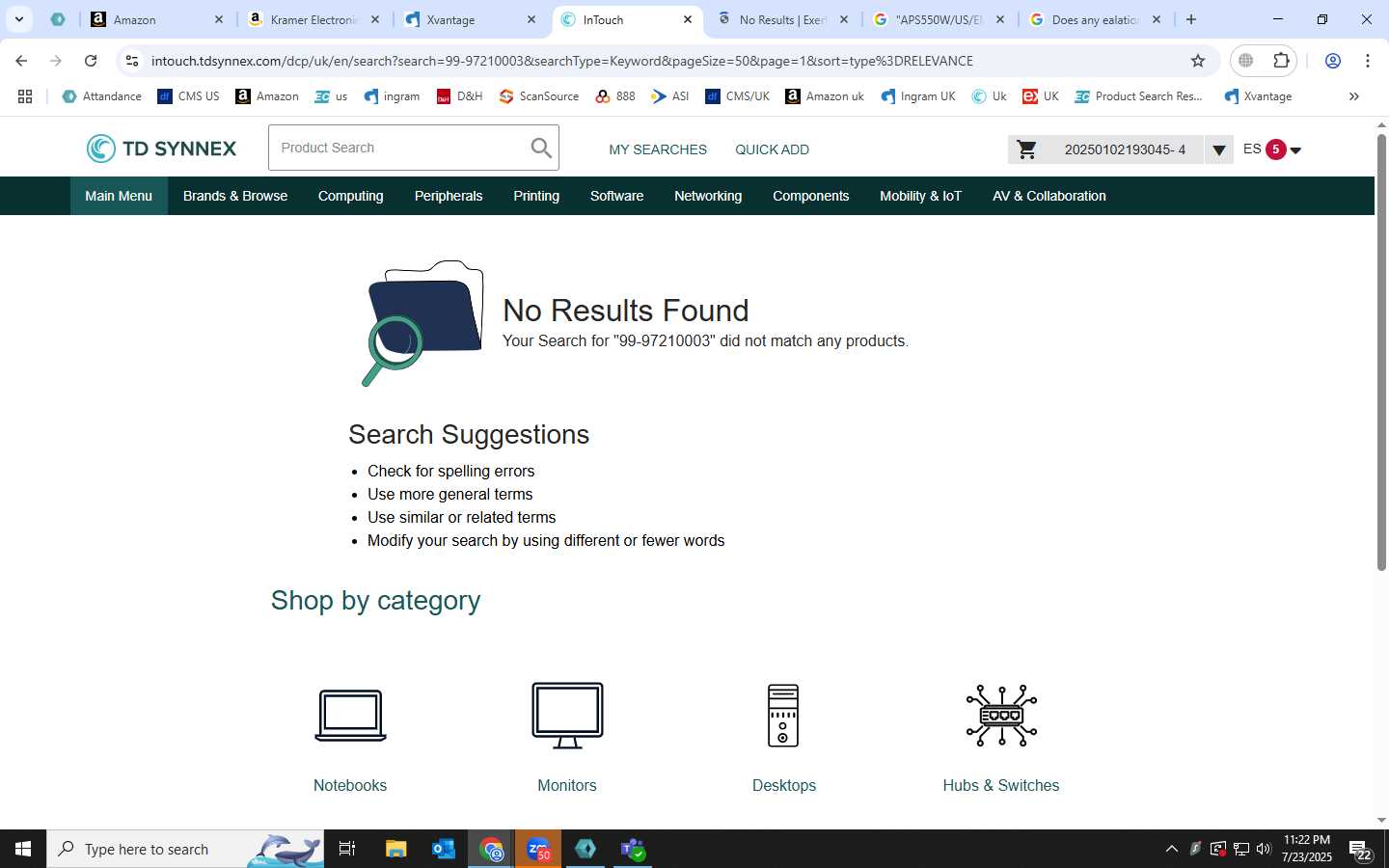Switch to the APS550W/US Google tab
Screen dimensions: 1389x868
click(x=940, y=19)
